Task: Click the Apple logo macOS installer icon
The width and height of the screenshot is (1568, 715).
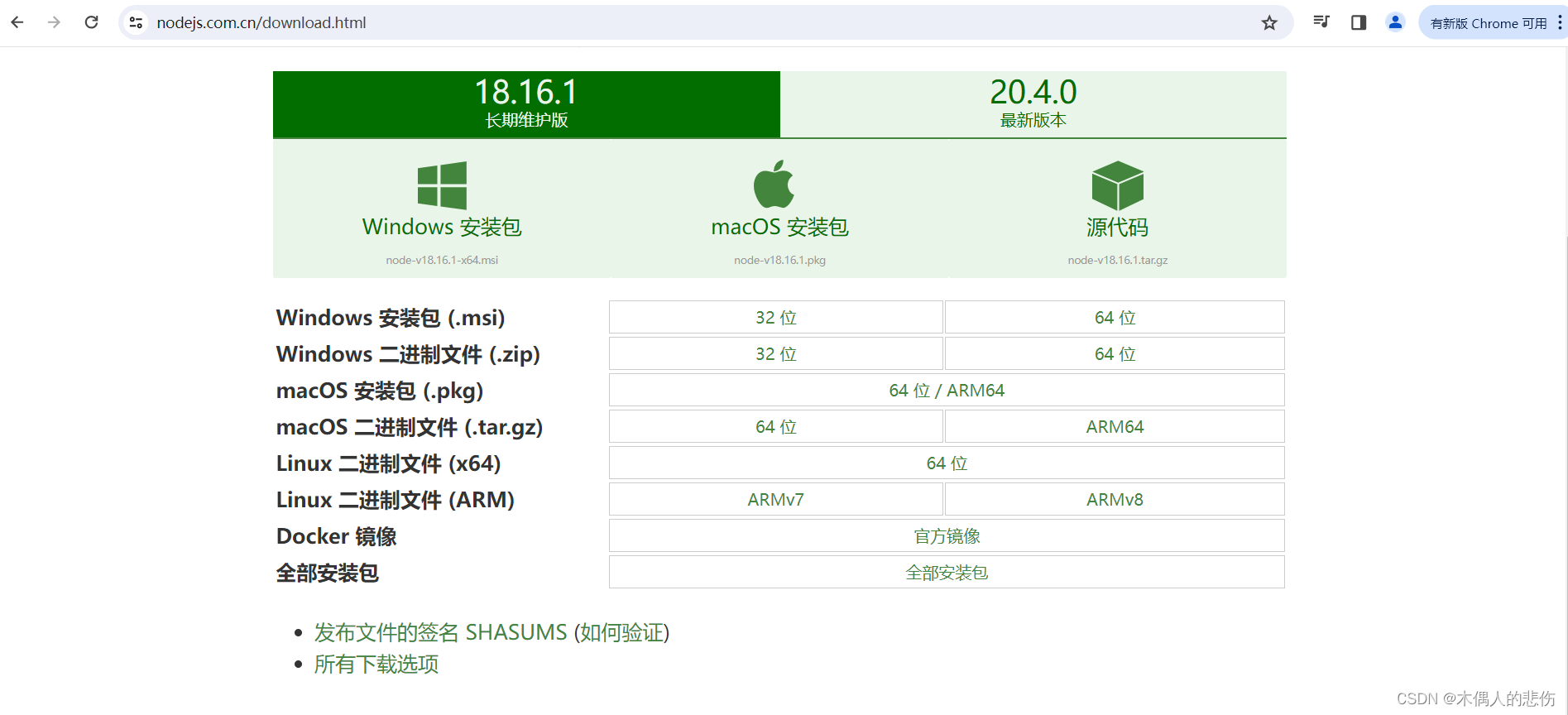Action: [774, 184]
